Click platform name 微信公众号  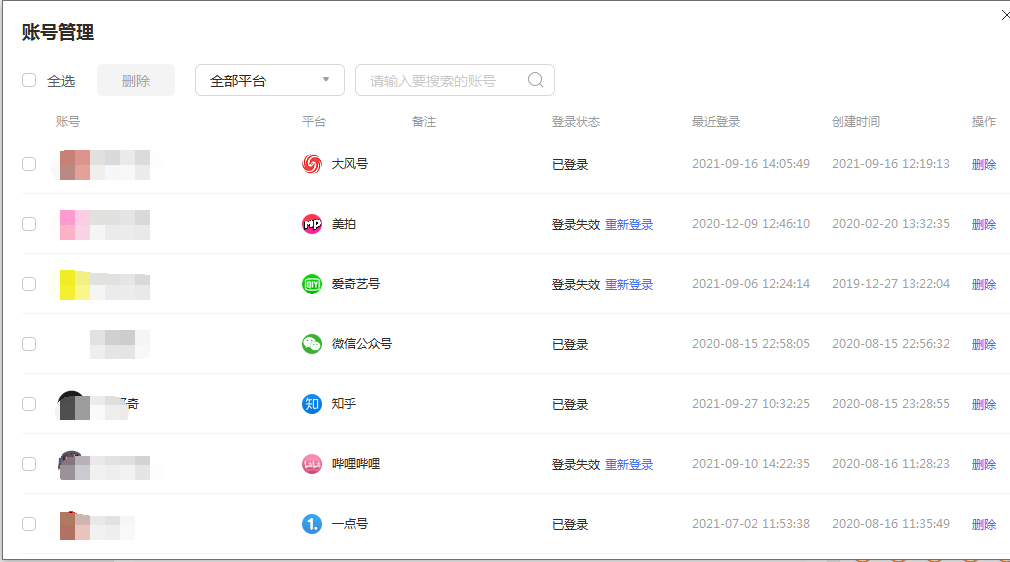point(361,344)
